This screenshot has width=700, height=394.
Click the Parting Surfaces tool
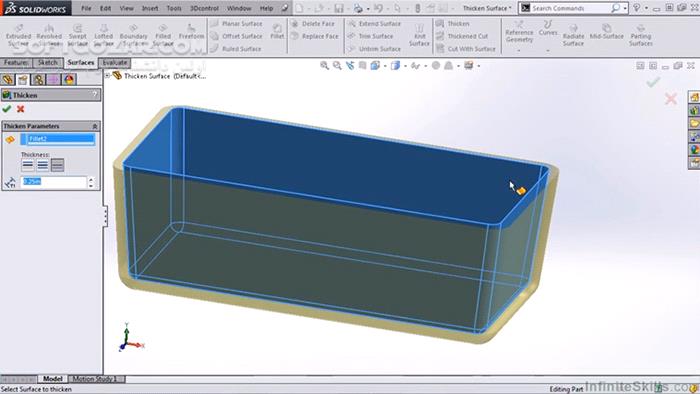pos(641,35)
